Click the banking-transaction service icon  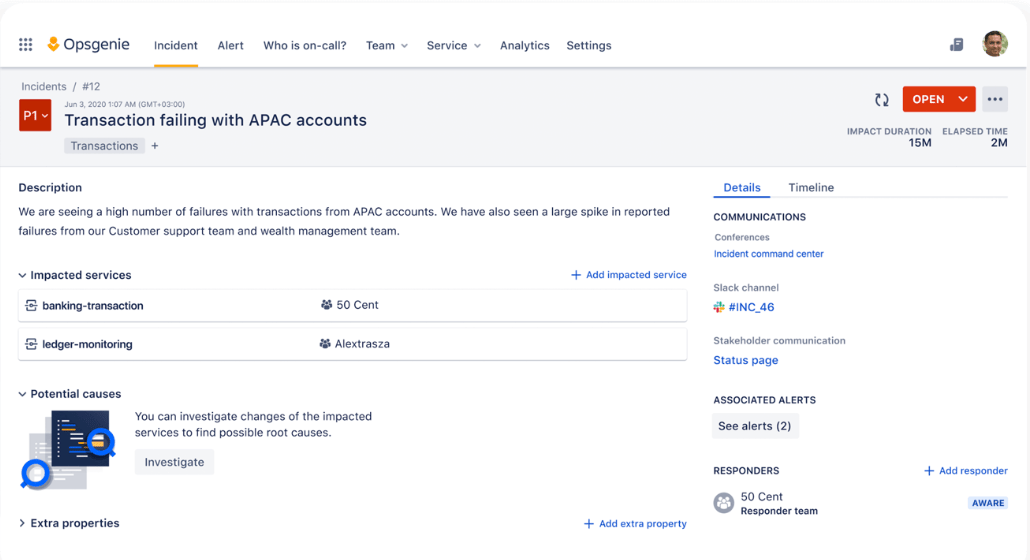click(31, 306)
